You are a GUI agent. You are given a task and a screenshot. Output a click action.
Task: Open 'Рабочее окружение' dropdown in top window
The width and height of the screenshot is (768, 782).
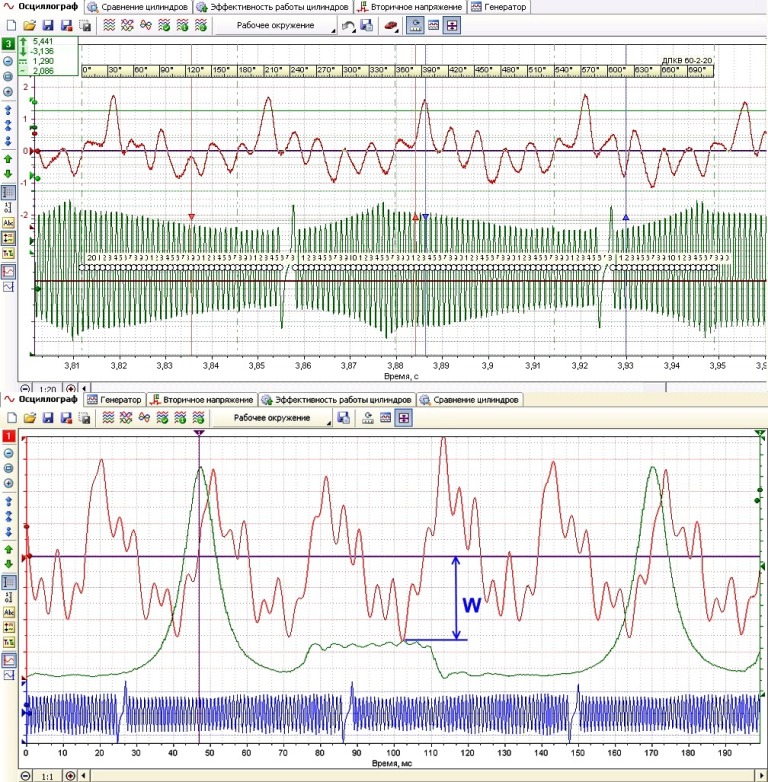pyautogui.click(x=275, y=25)
